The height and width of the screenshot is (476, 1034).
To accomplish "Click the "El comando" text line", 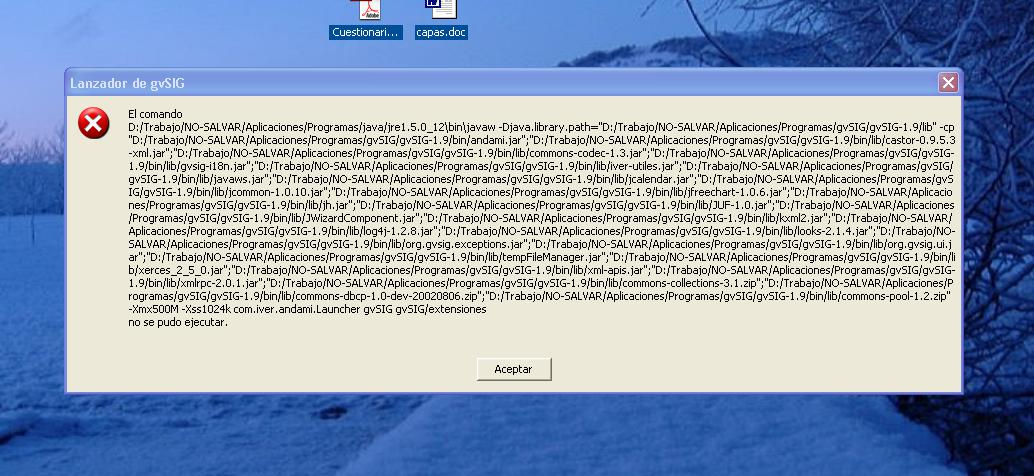I will click(x=155, y=115).
